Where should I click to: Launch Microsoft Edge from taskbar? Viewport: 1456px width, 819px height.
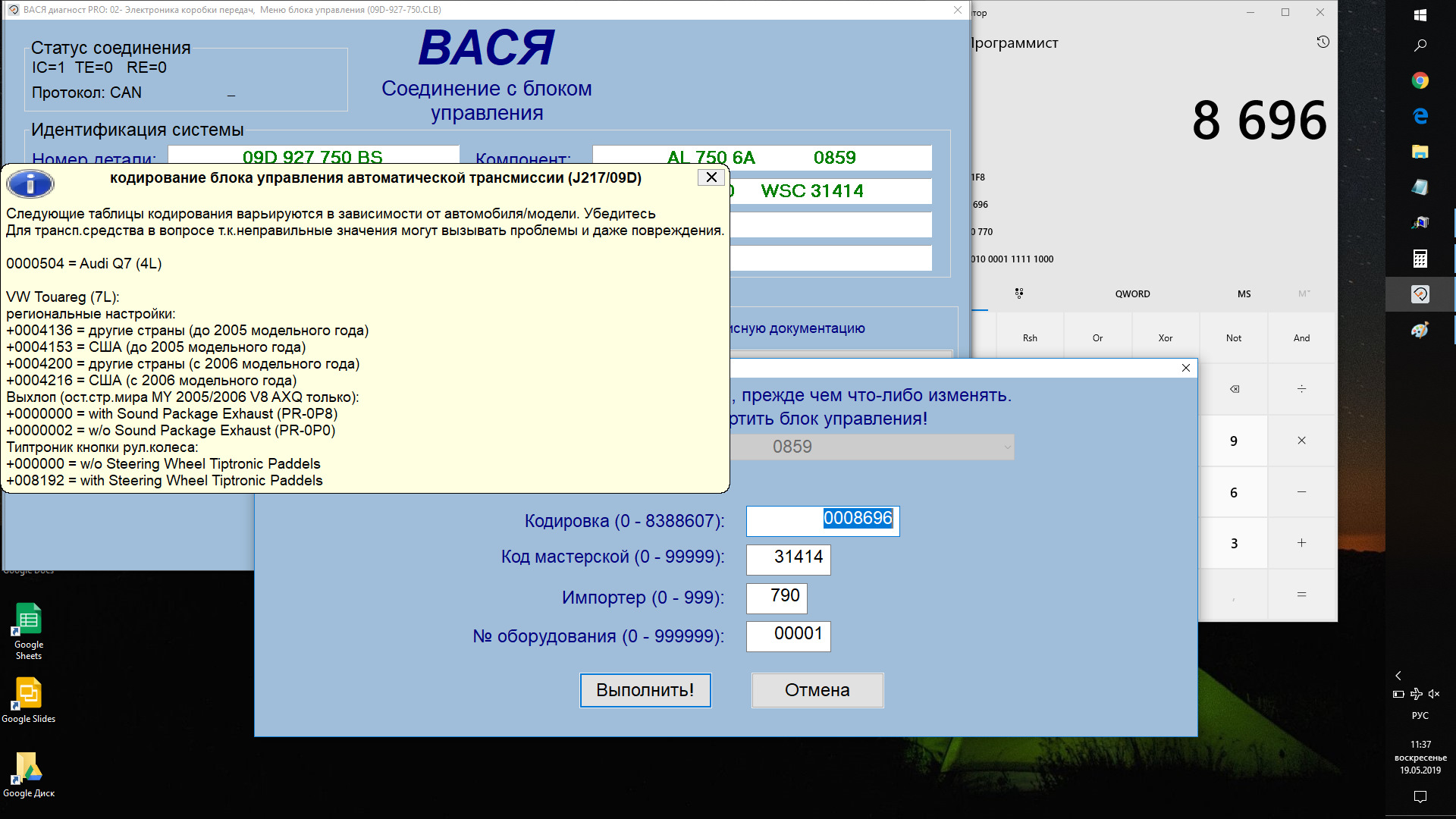pos(1420,115)
